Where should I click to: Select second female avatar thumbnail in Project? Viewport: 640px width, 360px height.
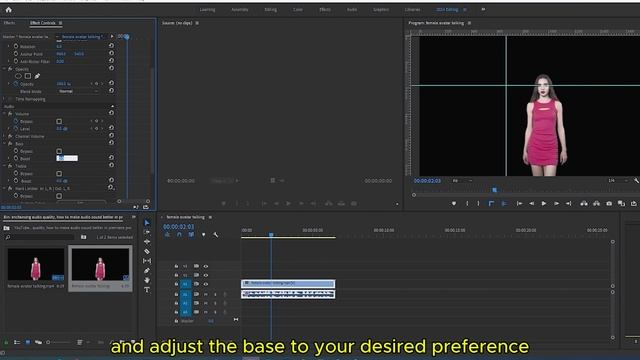(100, 264)
